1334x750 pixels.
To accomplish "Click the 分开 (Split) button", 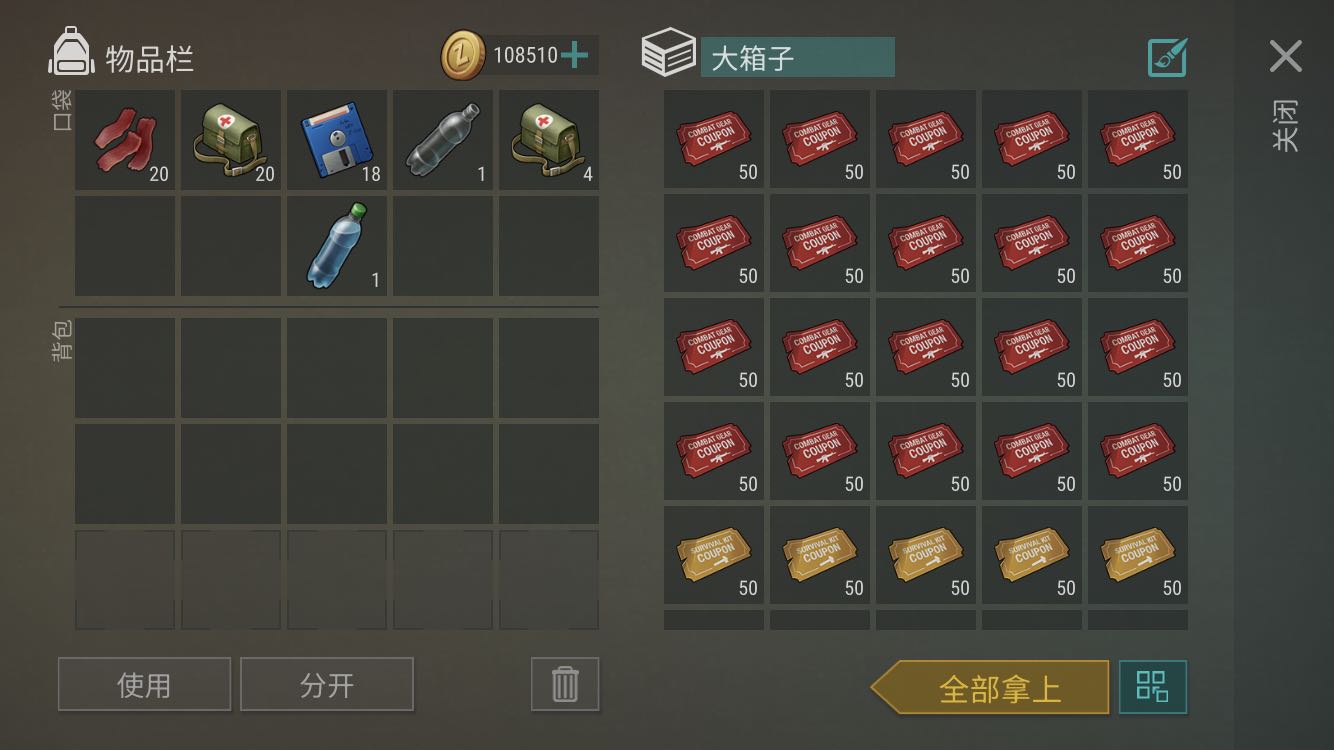I will click(x=327, y=684).
